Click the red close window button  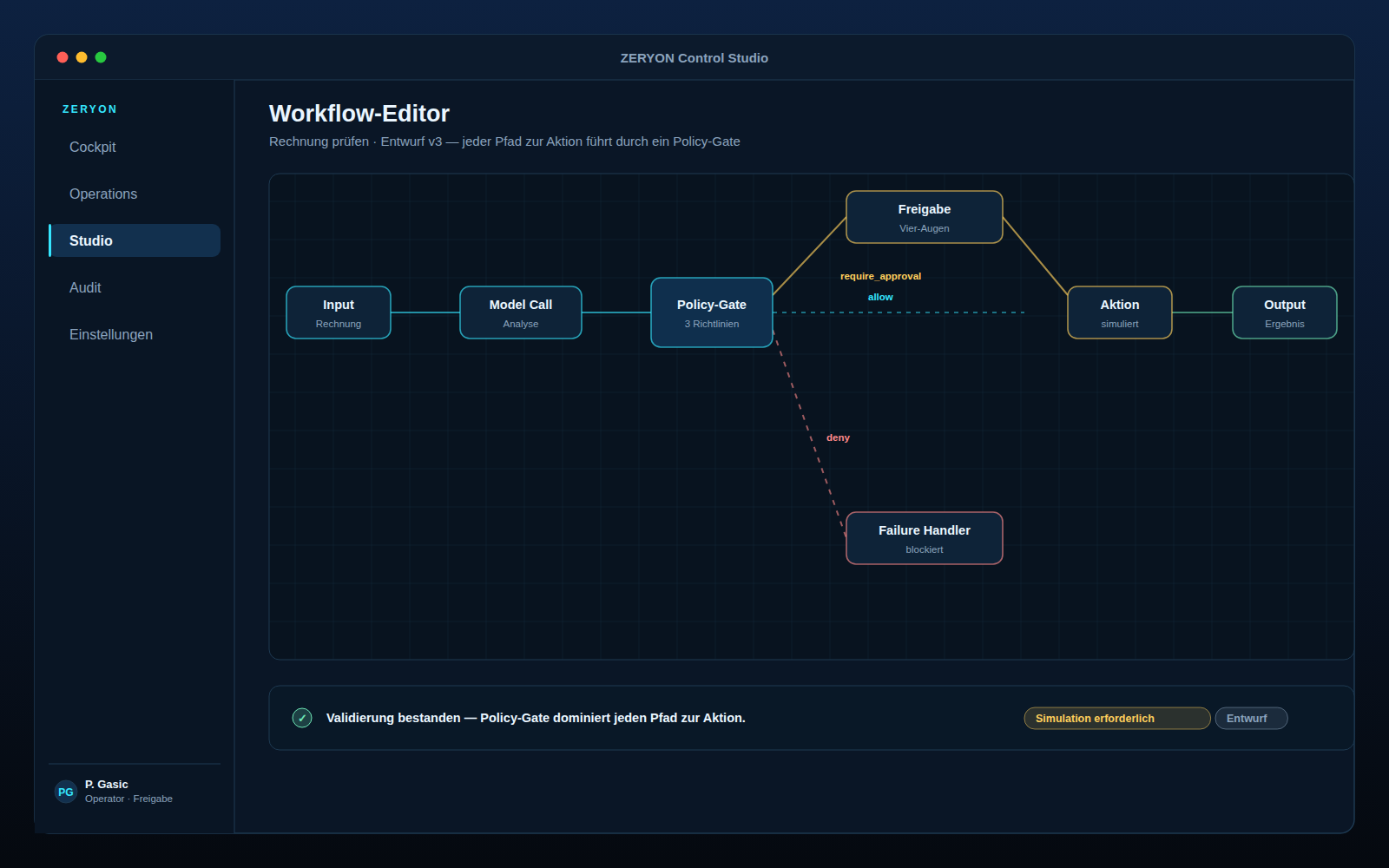63,57
